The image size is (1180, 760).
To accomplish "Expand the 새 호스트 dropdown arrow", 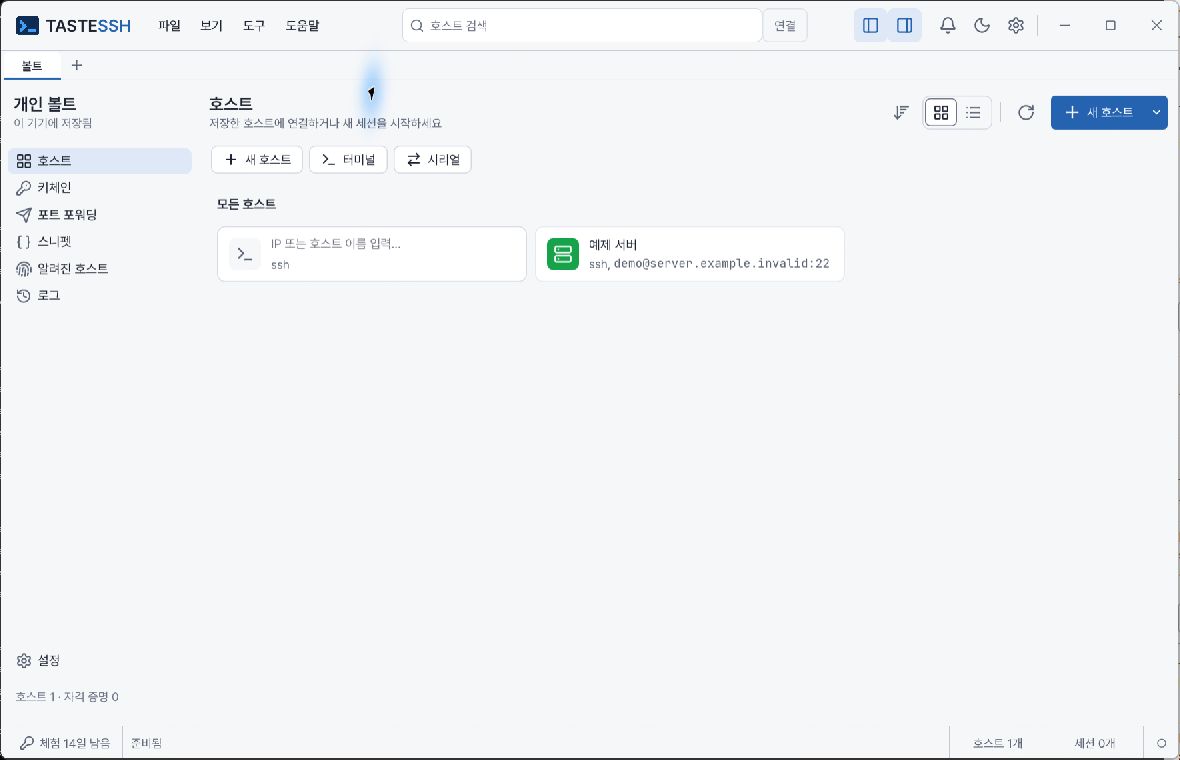I will [x=1157, y=113].
